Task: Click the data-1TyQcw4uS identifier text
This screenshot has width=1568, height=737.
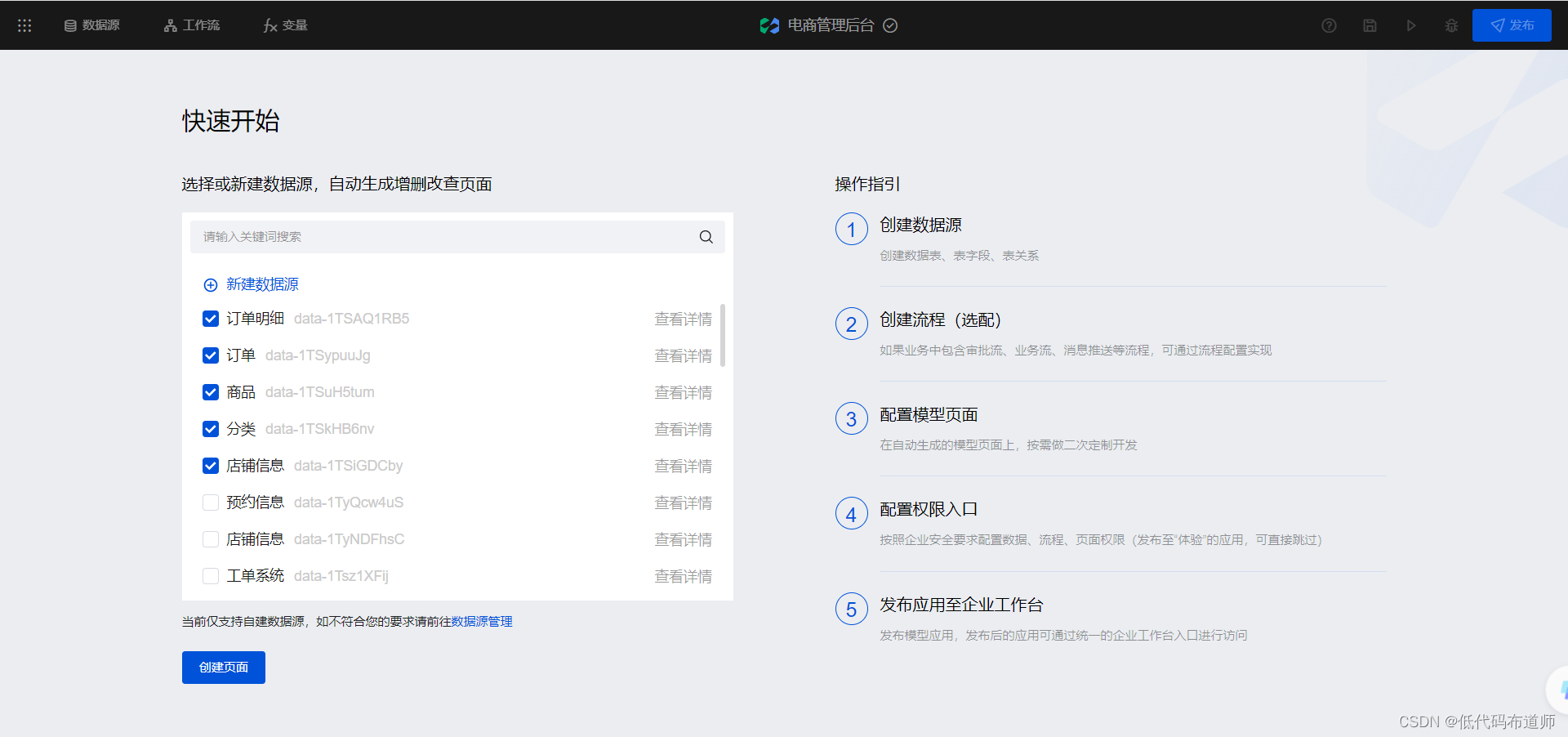Action: (349, 502)
